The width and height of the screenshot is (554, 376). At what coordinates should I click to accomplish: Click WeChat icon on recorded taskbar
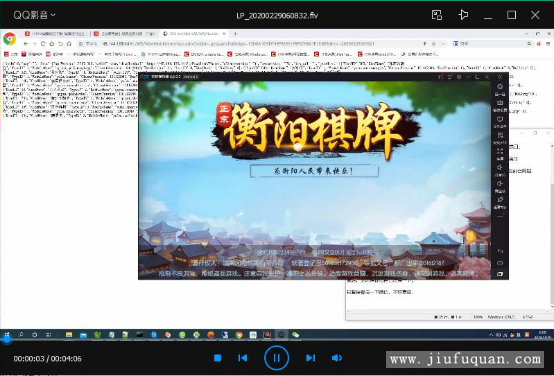295,335
